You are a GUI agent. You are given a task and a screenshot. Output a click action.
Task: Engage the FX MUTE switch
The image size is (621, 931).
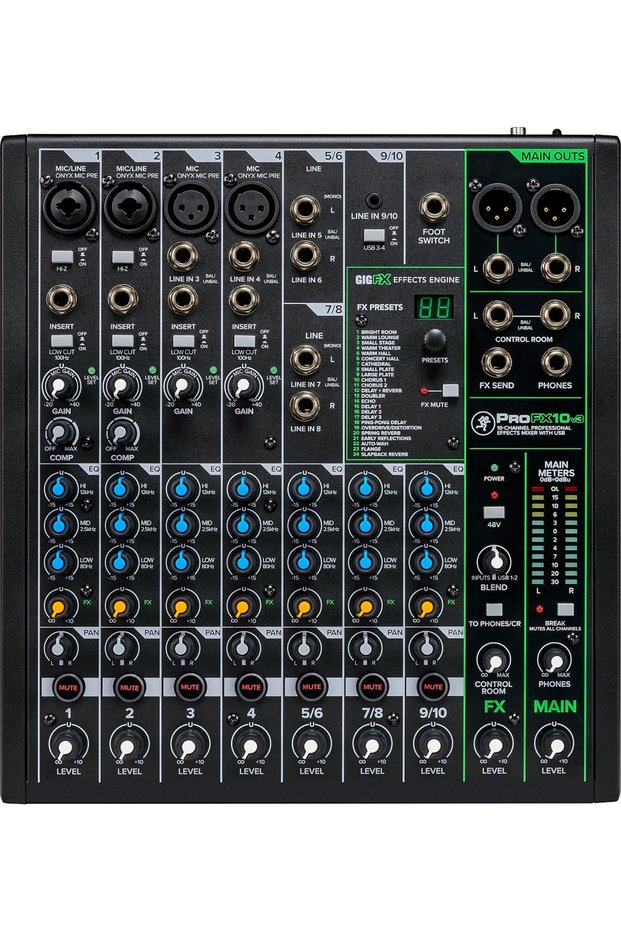pos(451,391)
